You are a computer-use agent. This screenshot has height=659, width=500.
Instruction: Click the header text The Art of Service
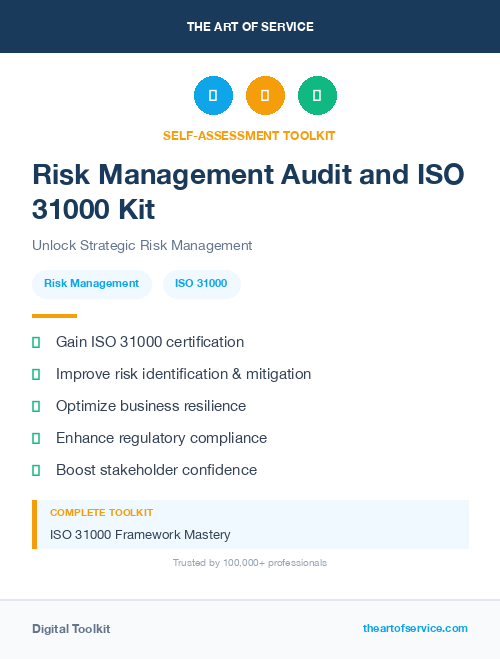pyautogui.click(x=250, y=27)
